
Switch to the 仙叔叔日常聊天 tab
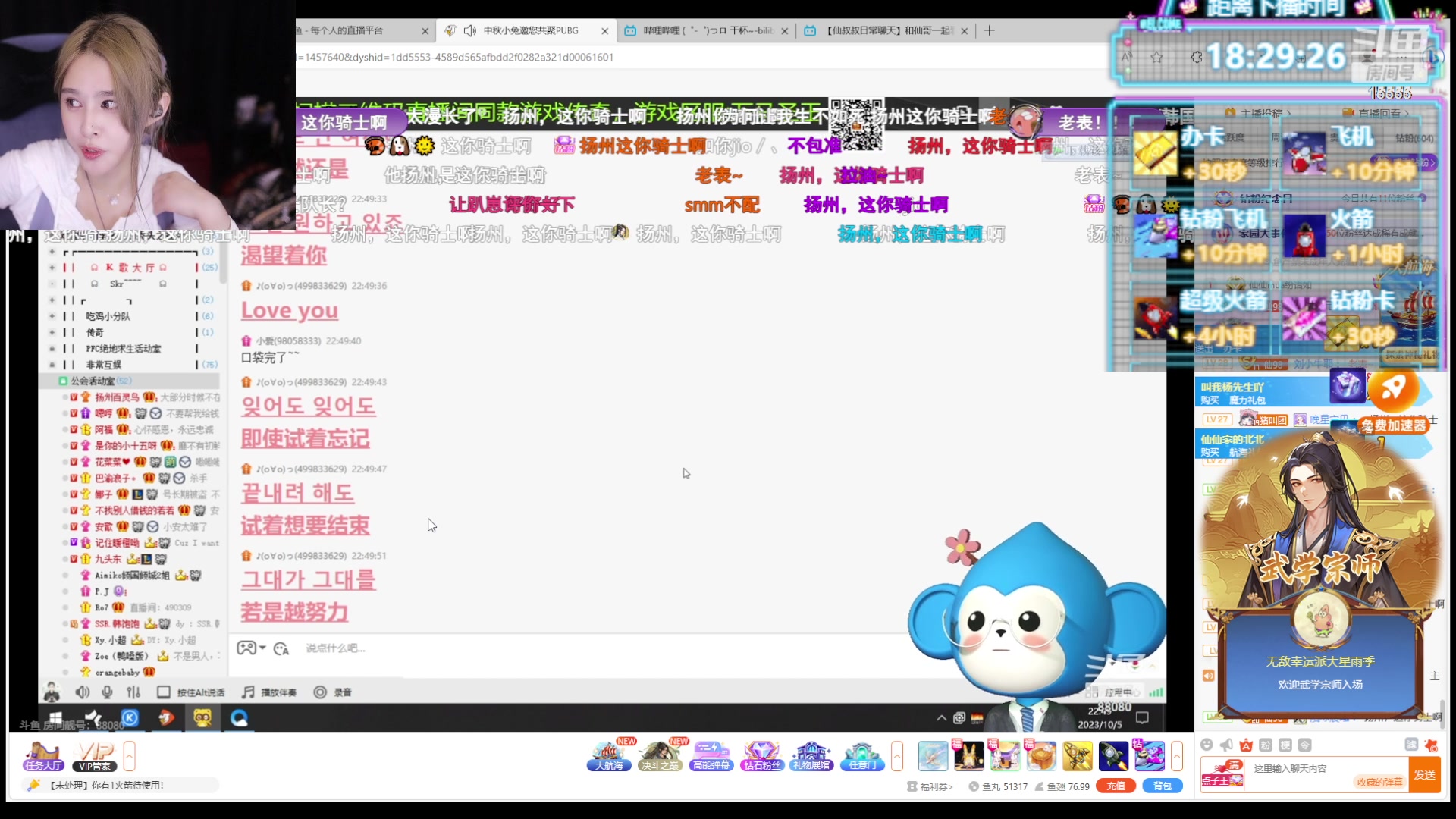pyautogui.click(x=886, y=30)
